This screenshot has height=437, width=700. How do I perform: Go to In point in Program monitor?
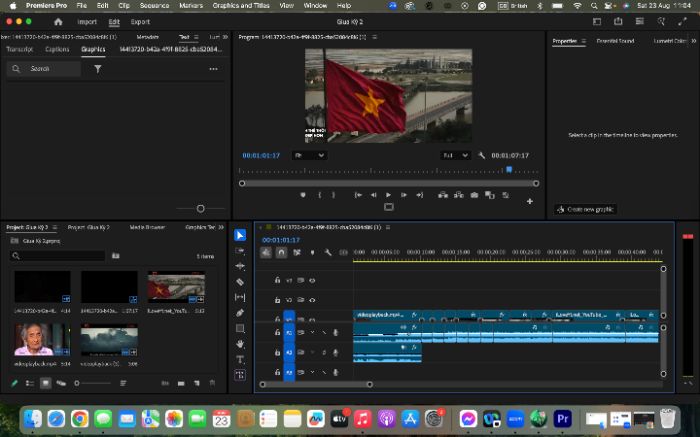(x=358, y=195)
